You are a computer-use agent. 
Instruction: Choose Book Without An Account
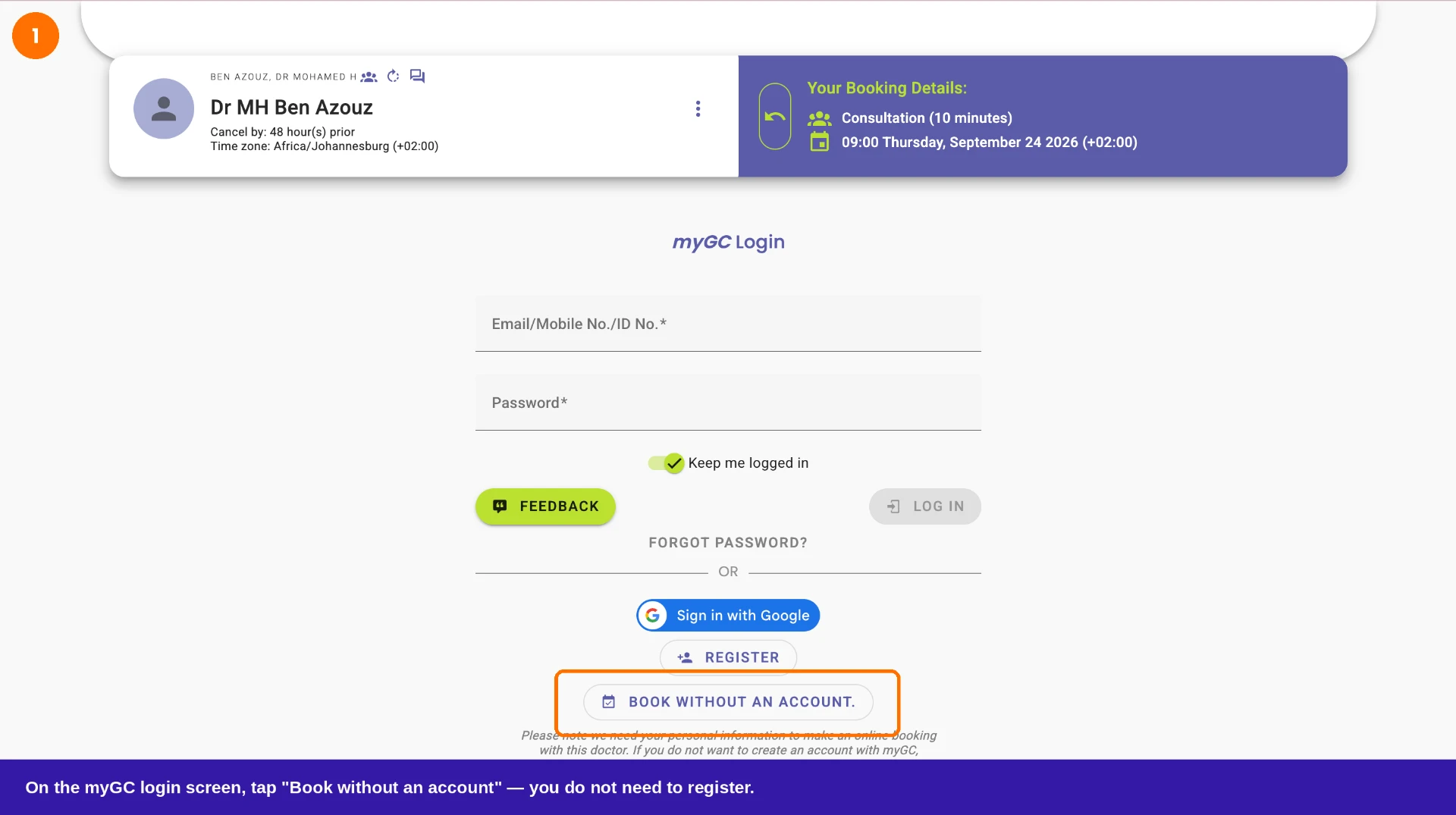click(728, 702)
